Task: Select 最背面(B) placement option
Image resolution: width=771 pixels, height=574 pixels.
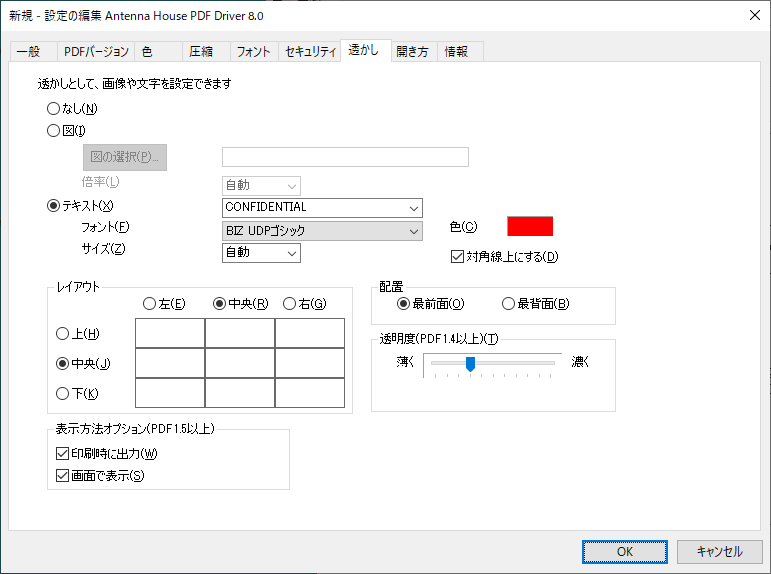Action: (508, 303)
